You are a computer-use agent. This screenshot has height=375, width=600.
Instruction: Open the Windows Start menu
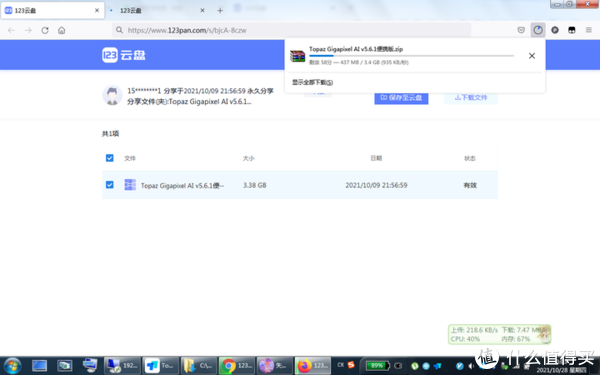tap(12, 366)
